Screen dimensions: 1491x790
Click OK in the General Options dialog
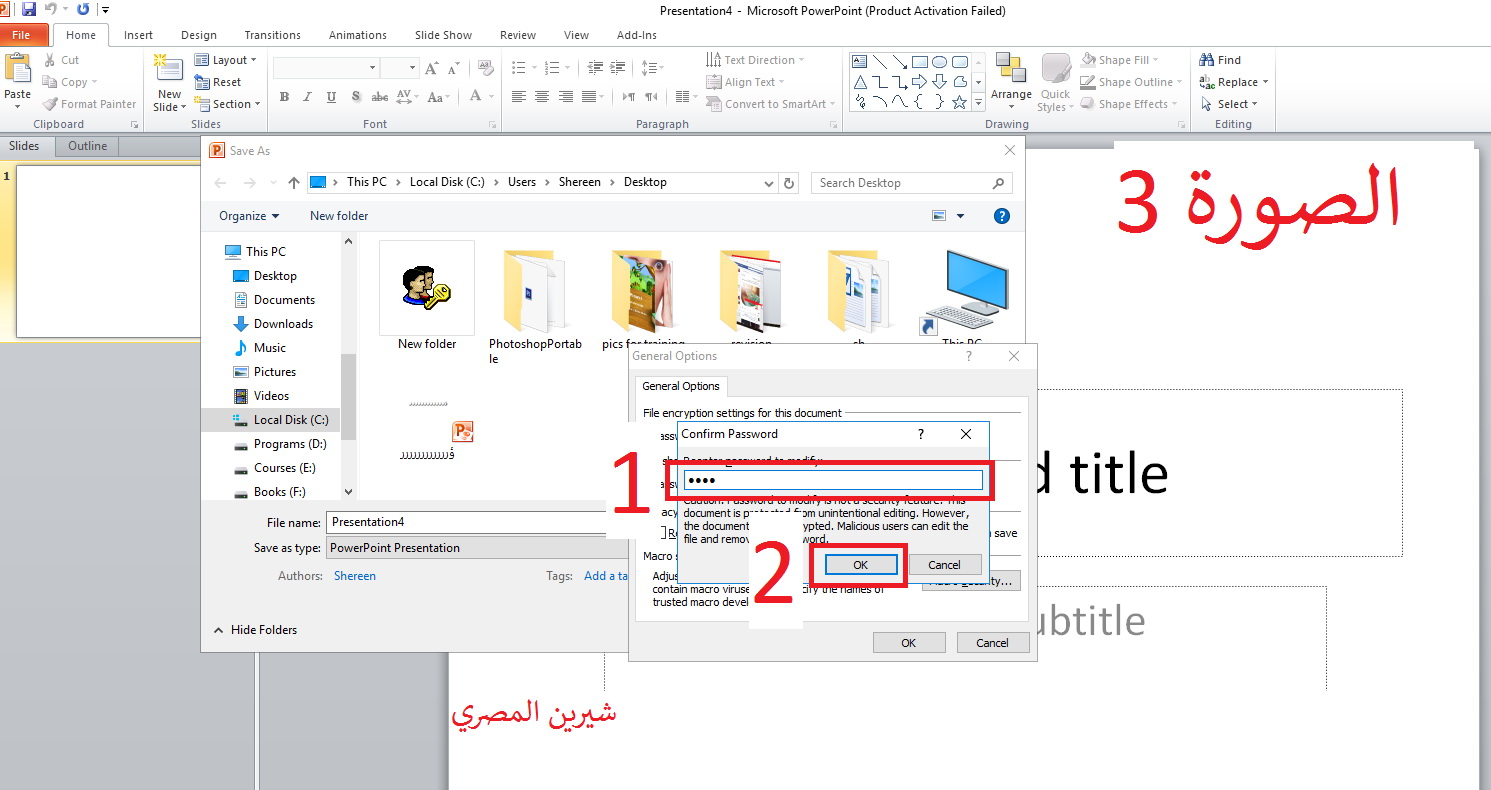(x=908, y=643)
